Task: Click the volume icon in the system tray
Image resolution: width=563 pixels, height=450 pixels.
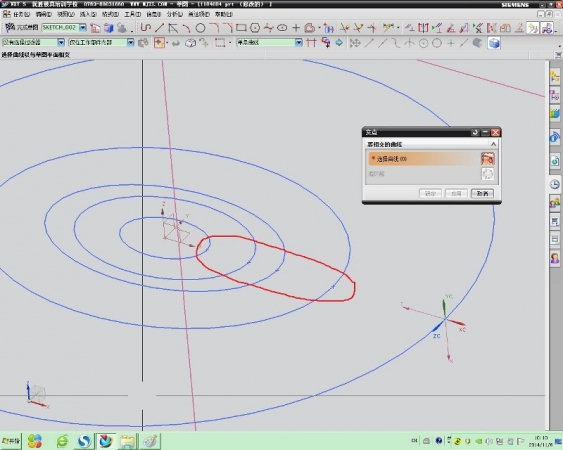Action: (x=489, y=441)
